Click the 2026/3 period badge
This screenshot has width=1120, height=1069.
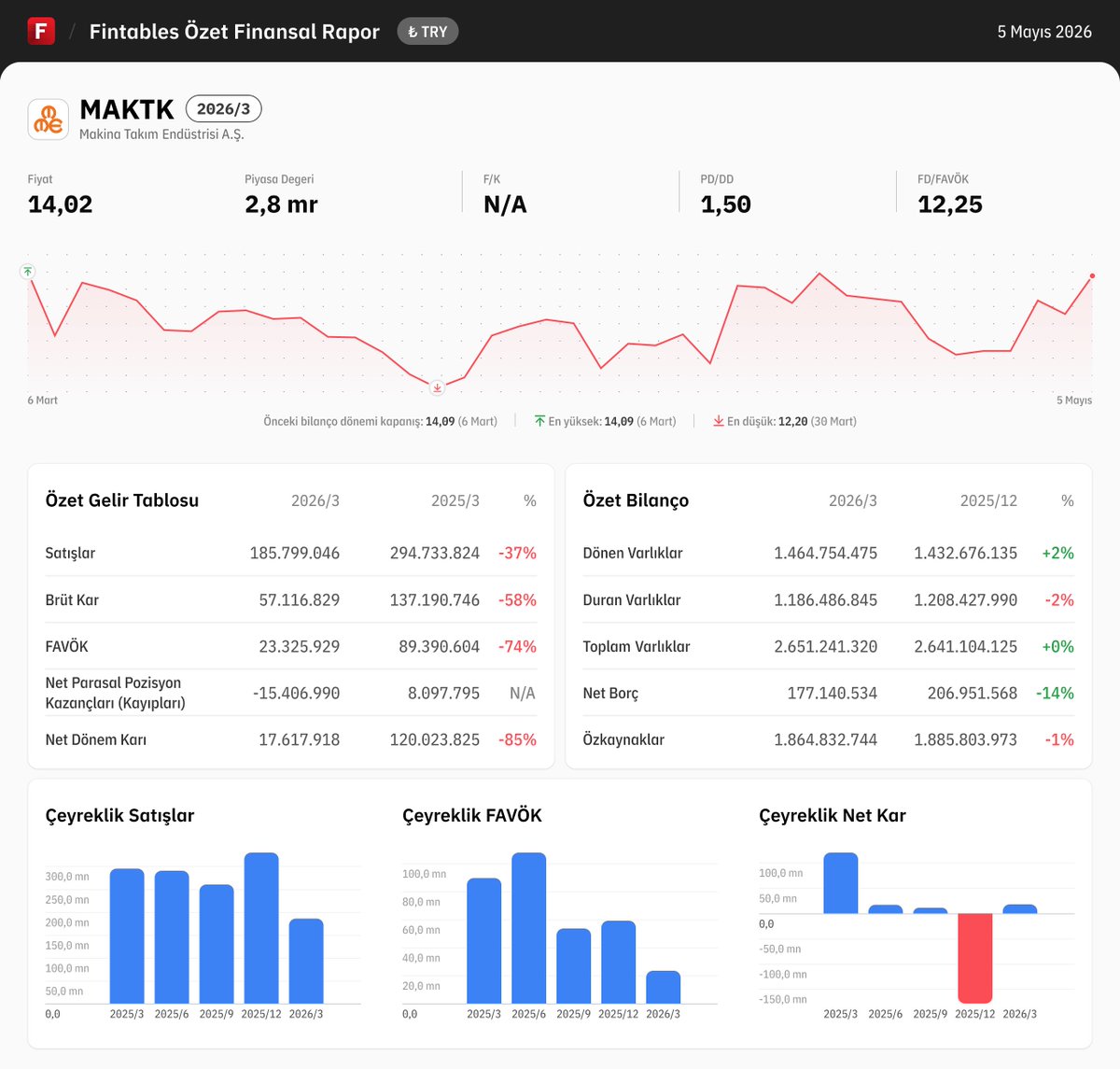[x=224, y=109]
